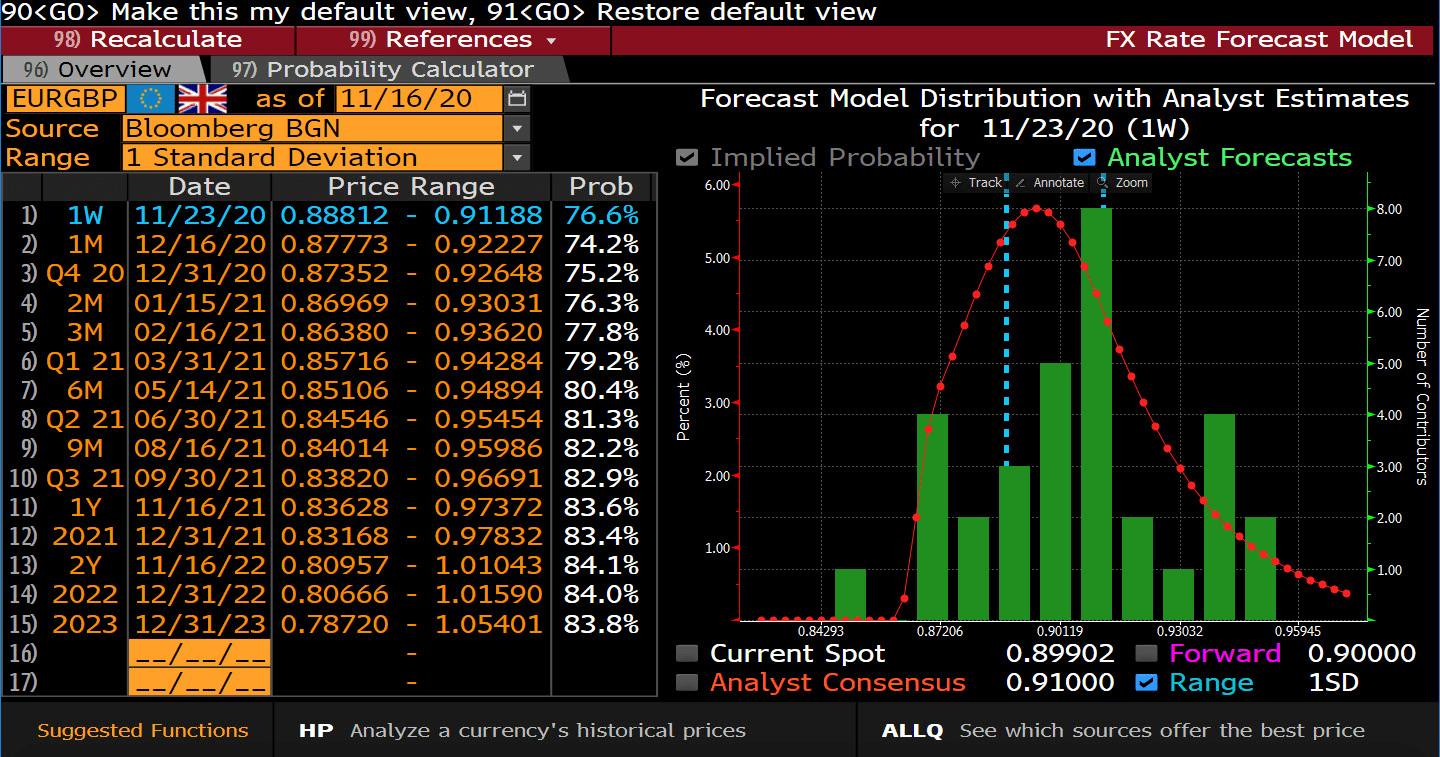This screenshot has width=1440, height=757.
Task: Toggle the Range 1SD checkbox
Action: (1147, 683)
